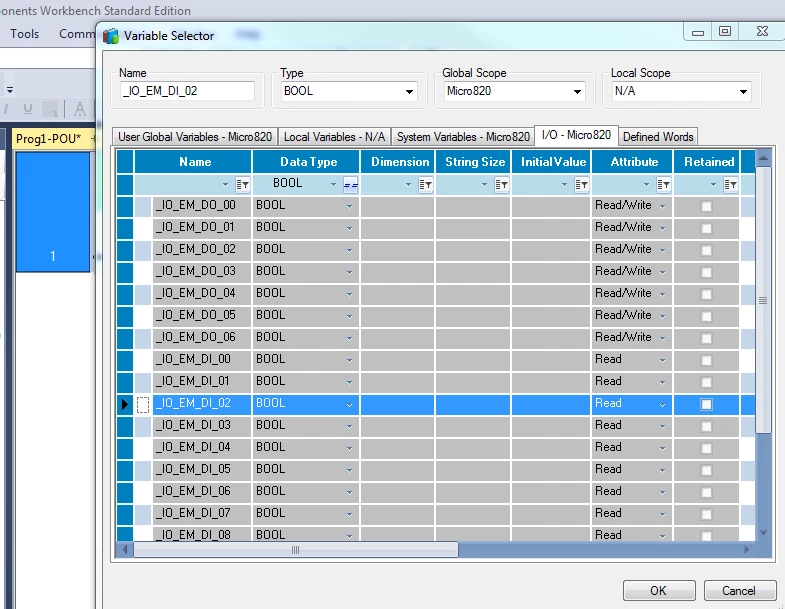Expand Data Type filter dropdown showing BOOL

click(333, 184)
